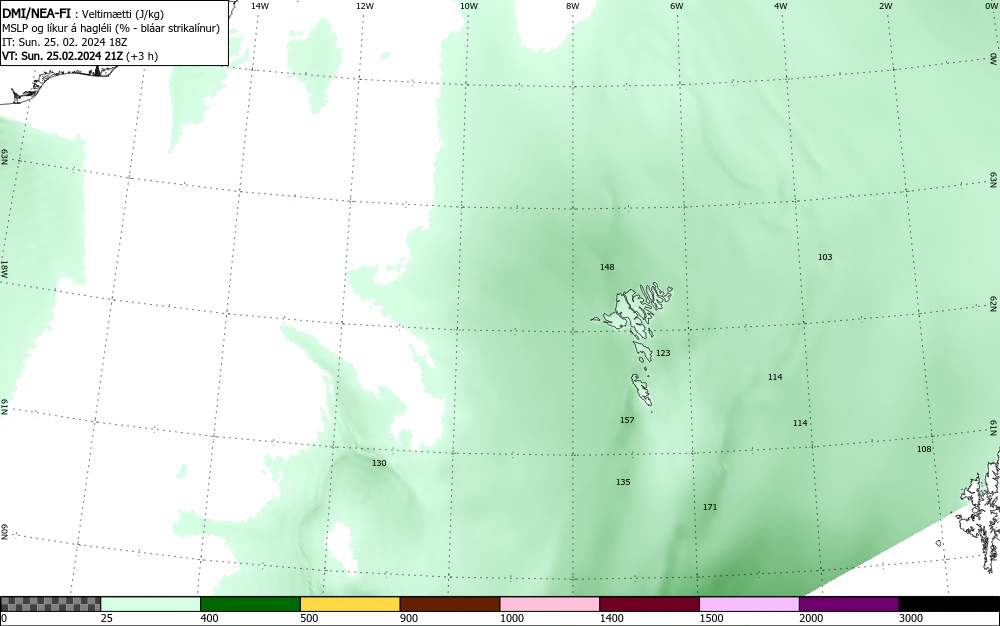Click the 2W longitude label
1000x626 pixels.
coord(885,6)
